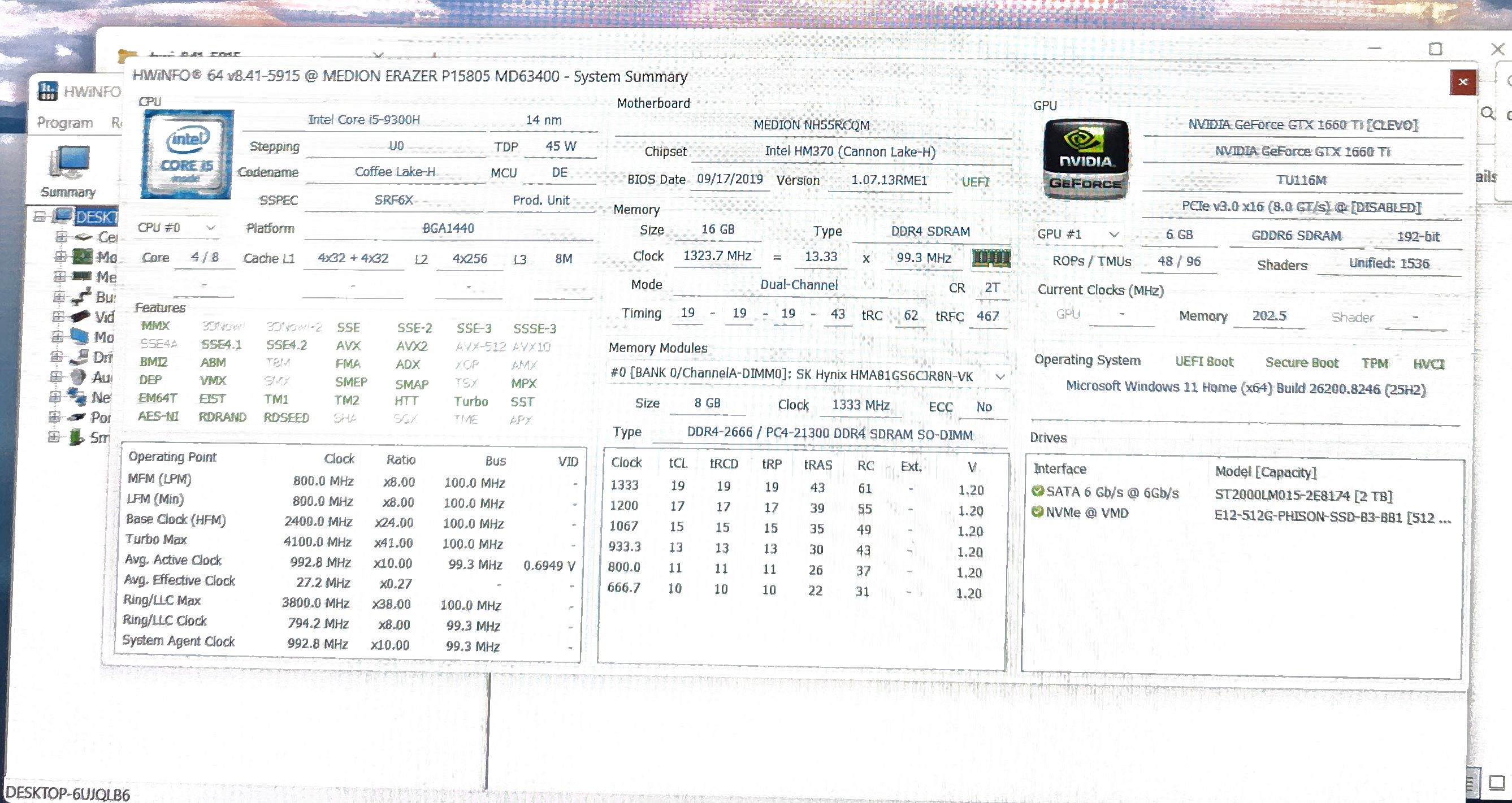Screen dimensions: 1512x803
Task: Click the 'Turbo' feature flag
Action: 471,401
